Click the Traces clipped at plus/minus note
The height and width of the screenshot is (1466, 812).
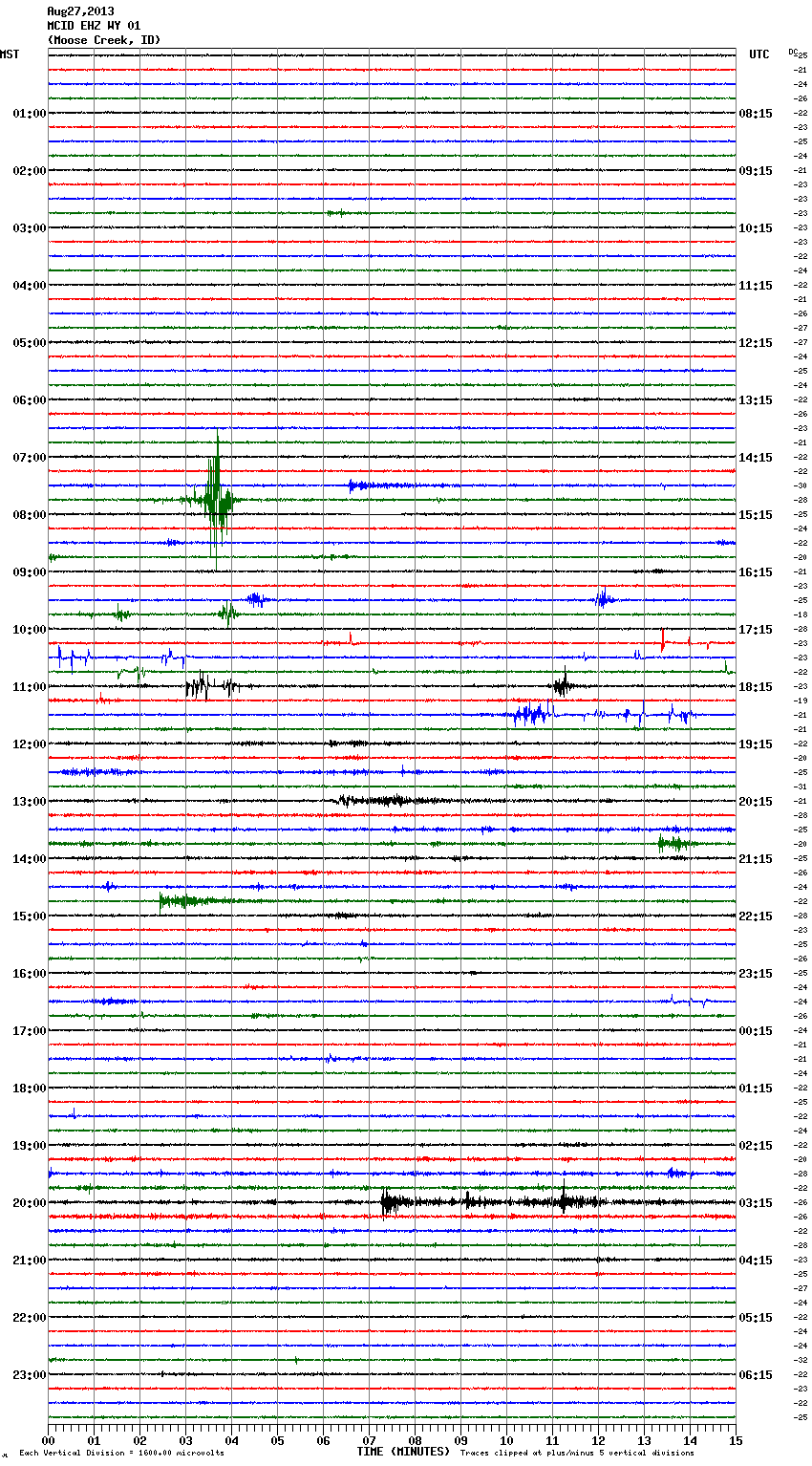click(x=577, y=1453)
